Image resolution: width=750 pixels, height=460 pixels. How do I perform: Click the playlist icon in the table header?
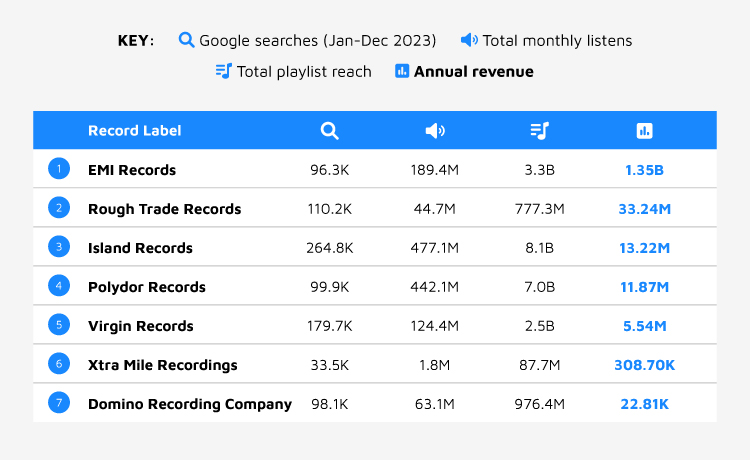(540, 131)
